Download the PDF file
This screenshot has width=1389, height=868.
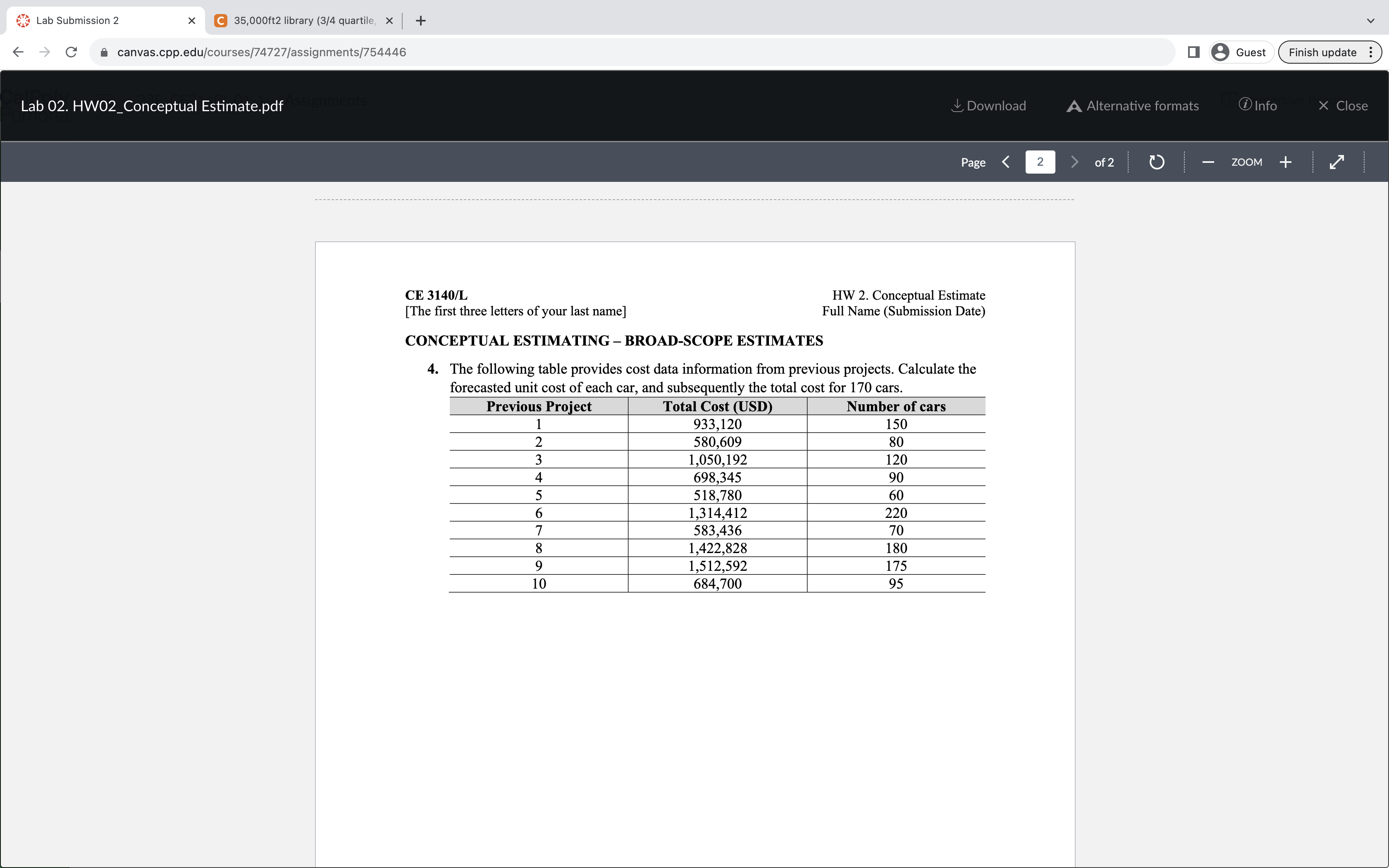click(989, 106)
